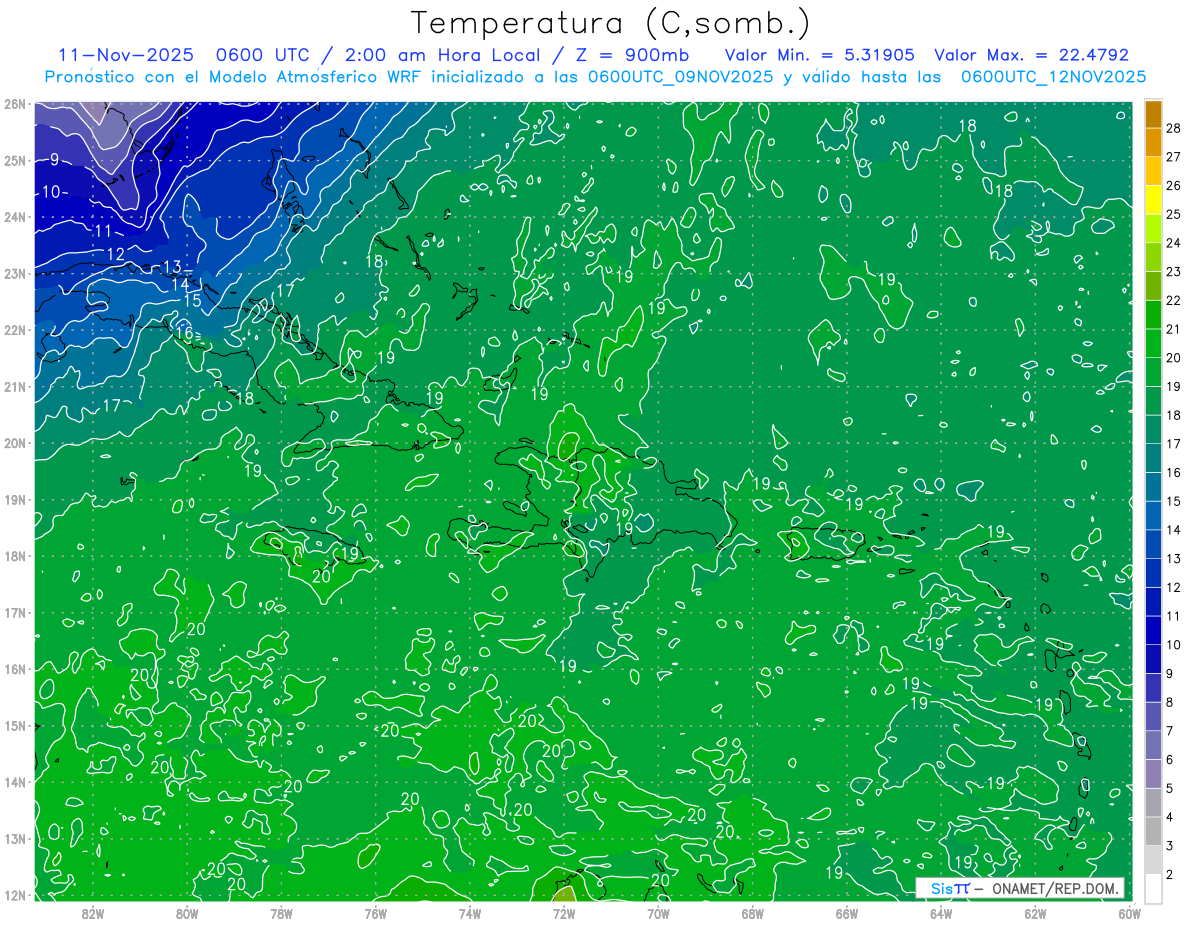This screenshot has height=927, width=1200.
Task: Select the top orange-brown legend swatch above 28
Action: click(x=1153, y=114)
